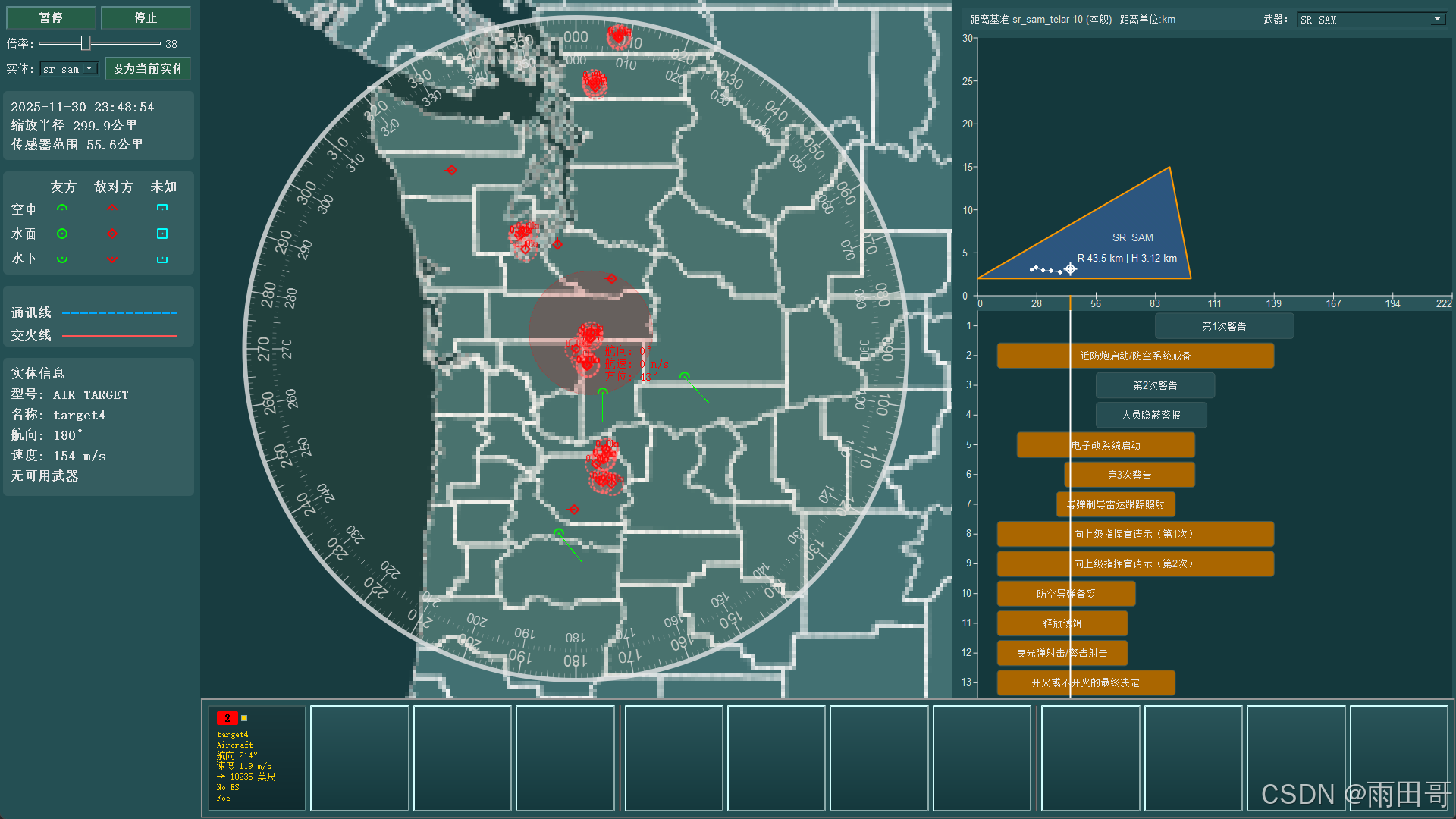Image resolution: width=1456 pixels, height=819 pixels.
Task: Click the unknown surface square legend icon
Action: coord(162,234)
